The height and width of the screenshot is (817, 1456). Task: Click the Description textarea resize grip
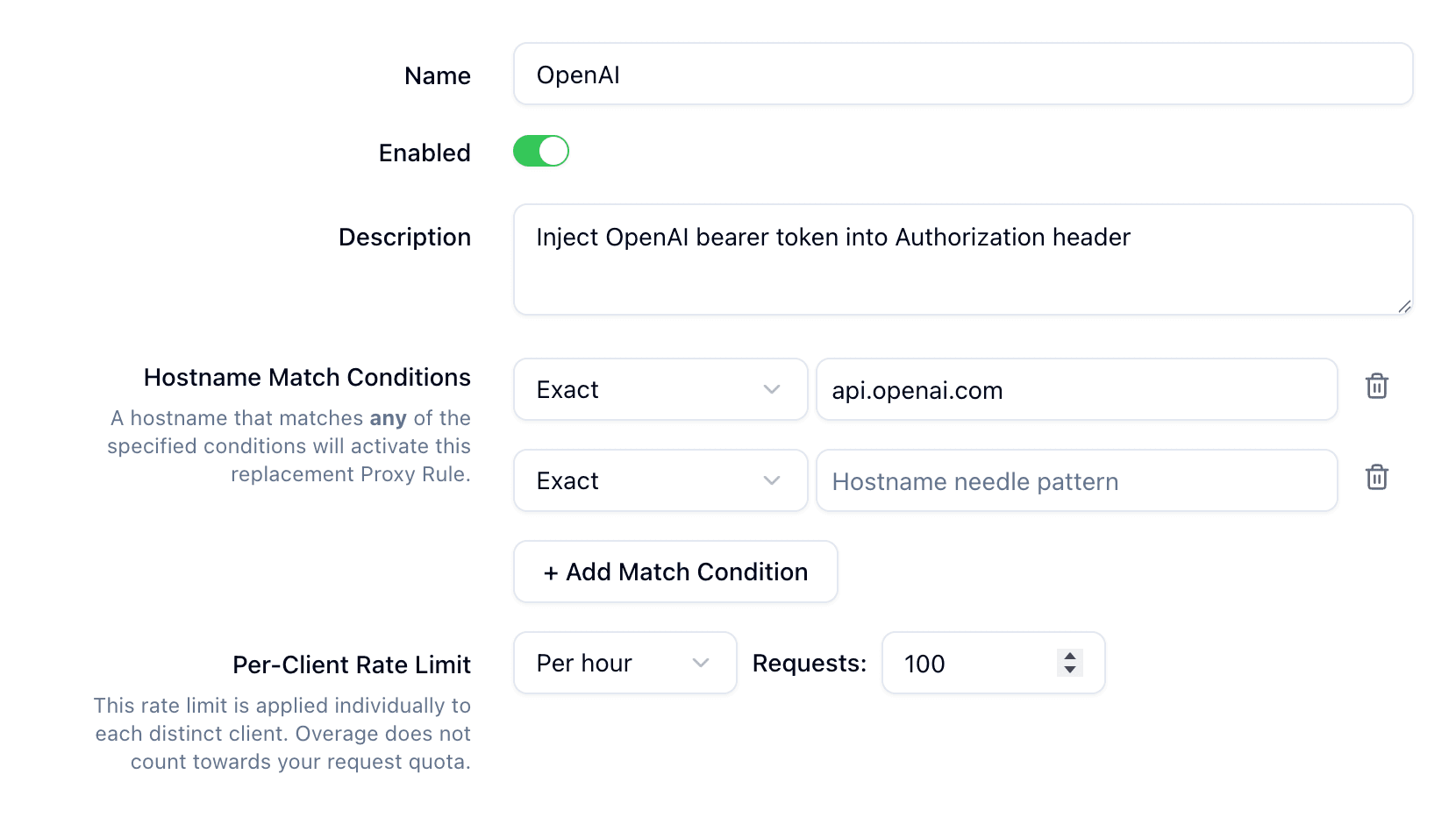tap(1406, 307)
